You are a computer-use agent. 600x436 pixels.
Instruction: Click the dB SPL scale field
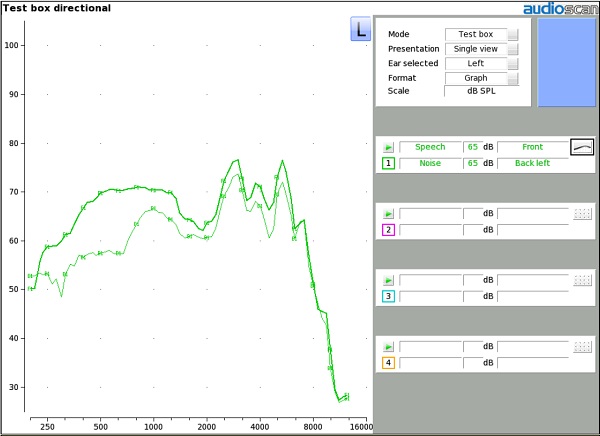click(481, 91)
